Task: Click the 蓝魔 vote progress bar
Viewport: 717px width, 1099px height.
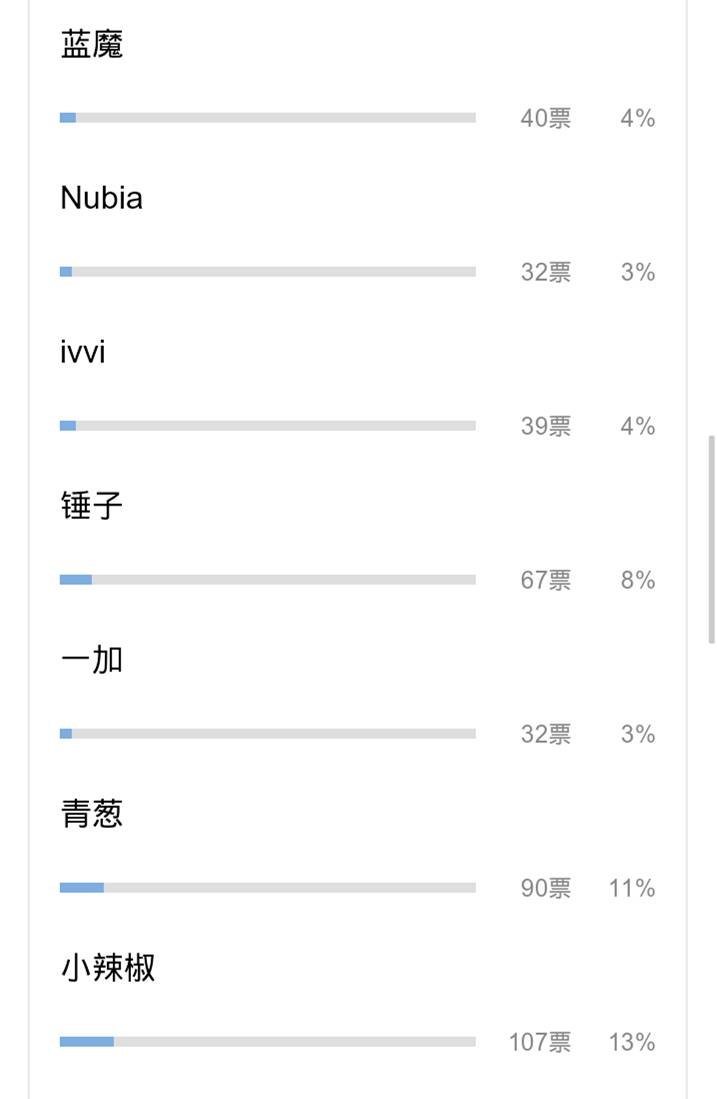Action: (x=268, y=118)
